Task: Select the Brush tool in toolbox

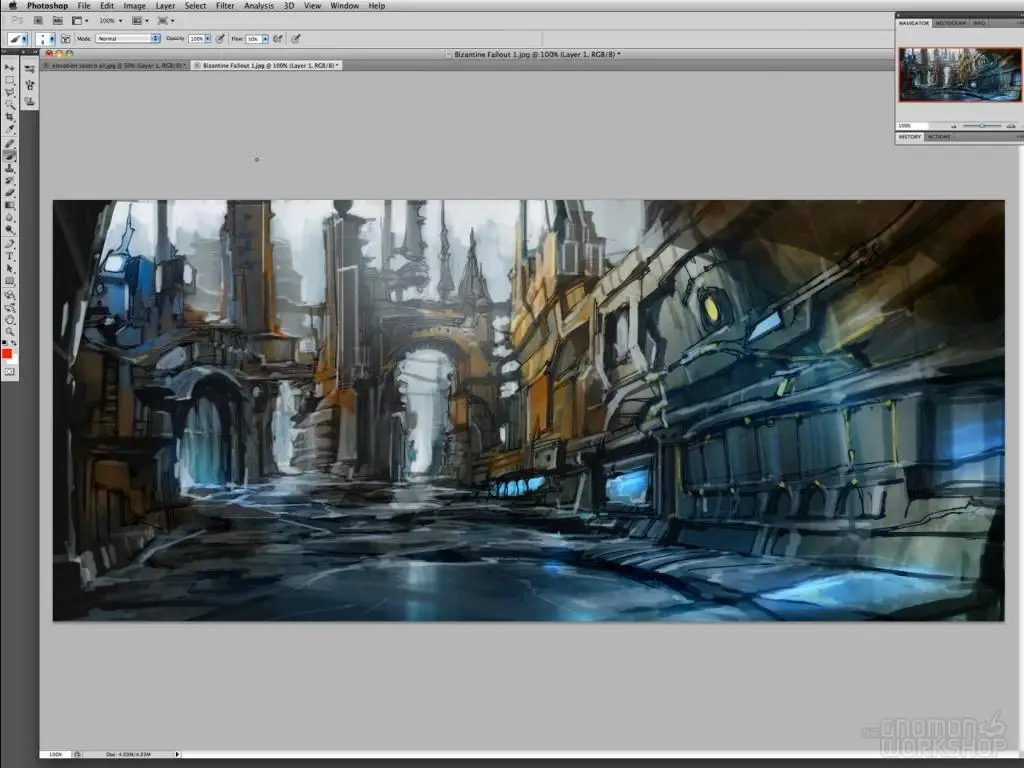Action: pyautogui.click(x=10, y=156)
